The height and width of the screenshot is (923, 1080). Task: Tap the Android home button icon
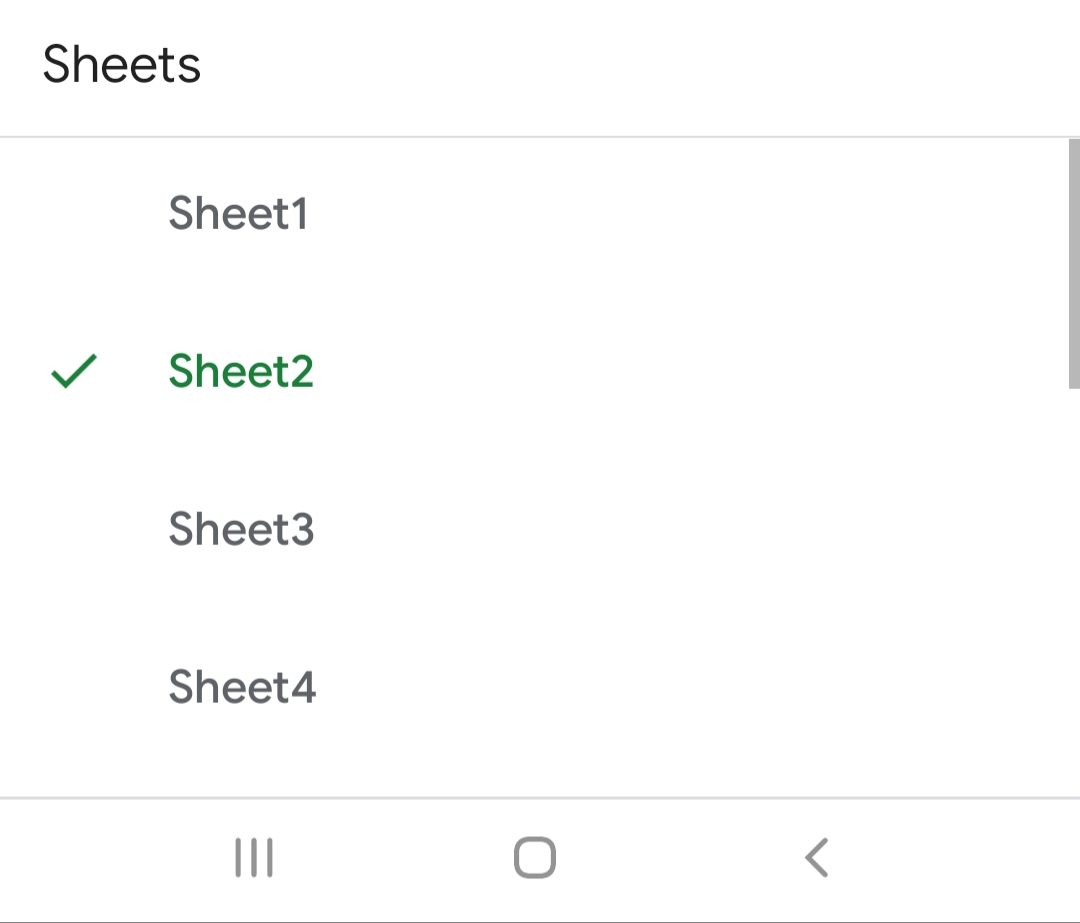click(x=535, y=858)
